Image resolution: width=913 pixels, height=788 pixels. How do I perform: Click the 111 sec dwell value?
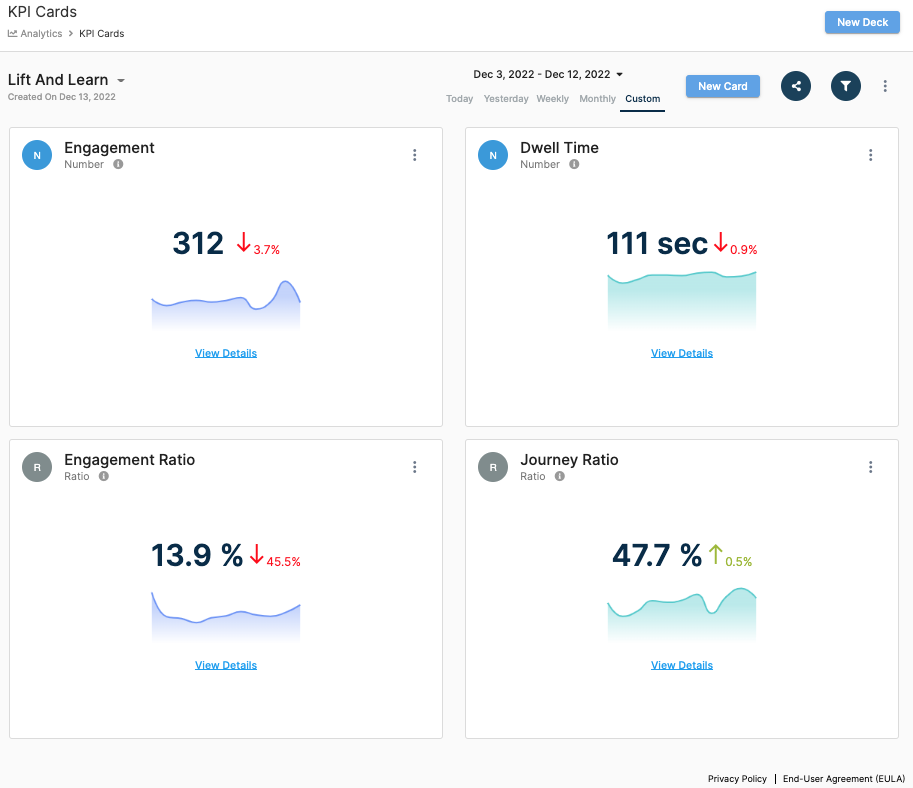point(657,243)
